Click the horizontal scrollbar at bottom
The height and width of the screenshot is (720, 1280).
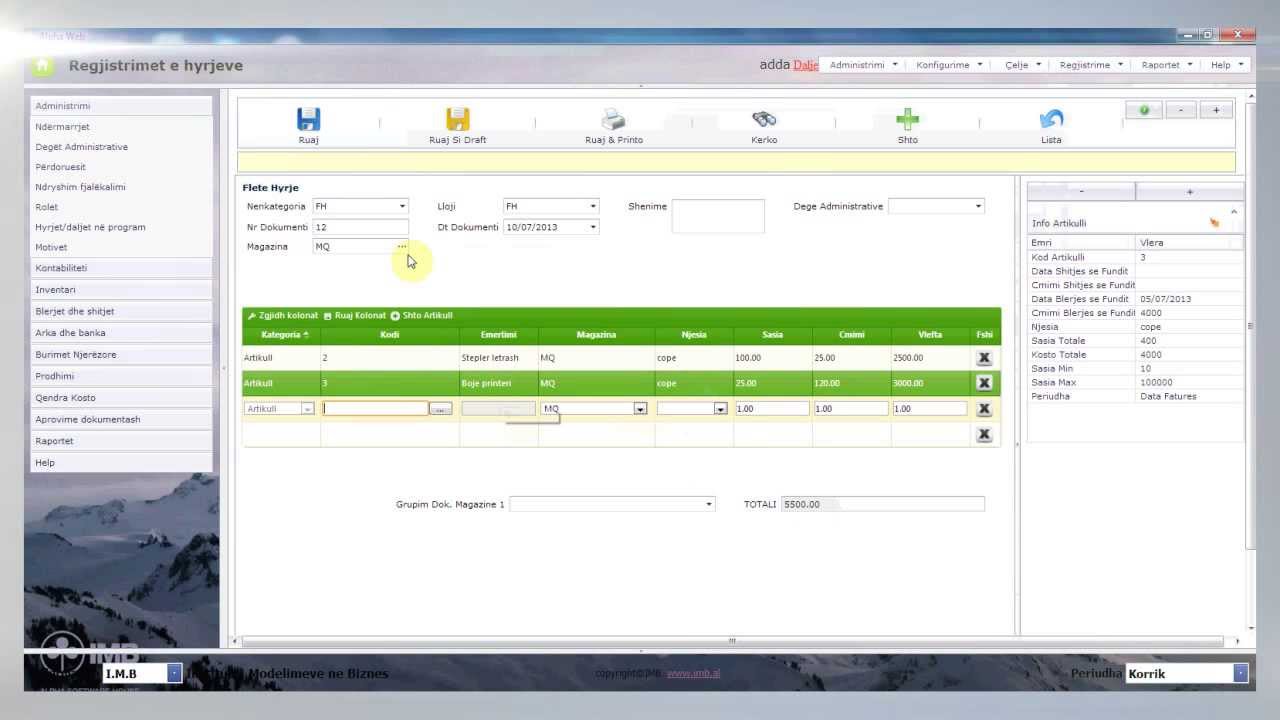731,641
